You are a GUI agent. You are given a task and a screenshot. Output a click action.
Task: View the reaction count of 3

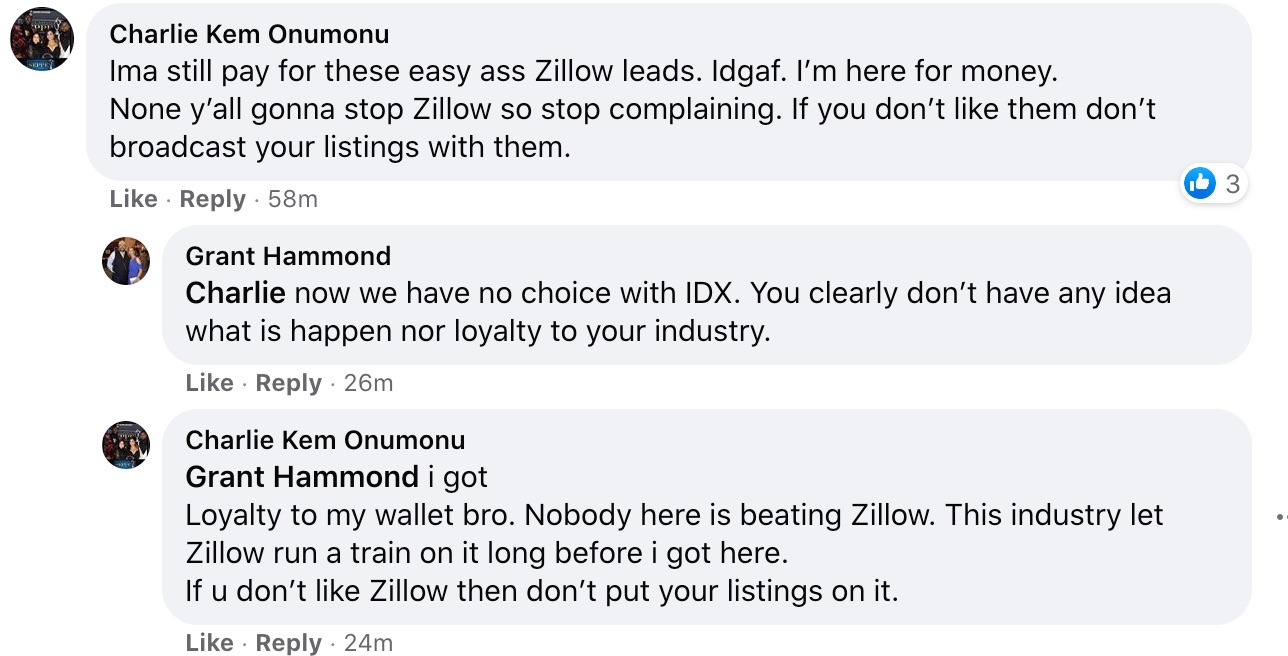[1232, 184]
